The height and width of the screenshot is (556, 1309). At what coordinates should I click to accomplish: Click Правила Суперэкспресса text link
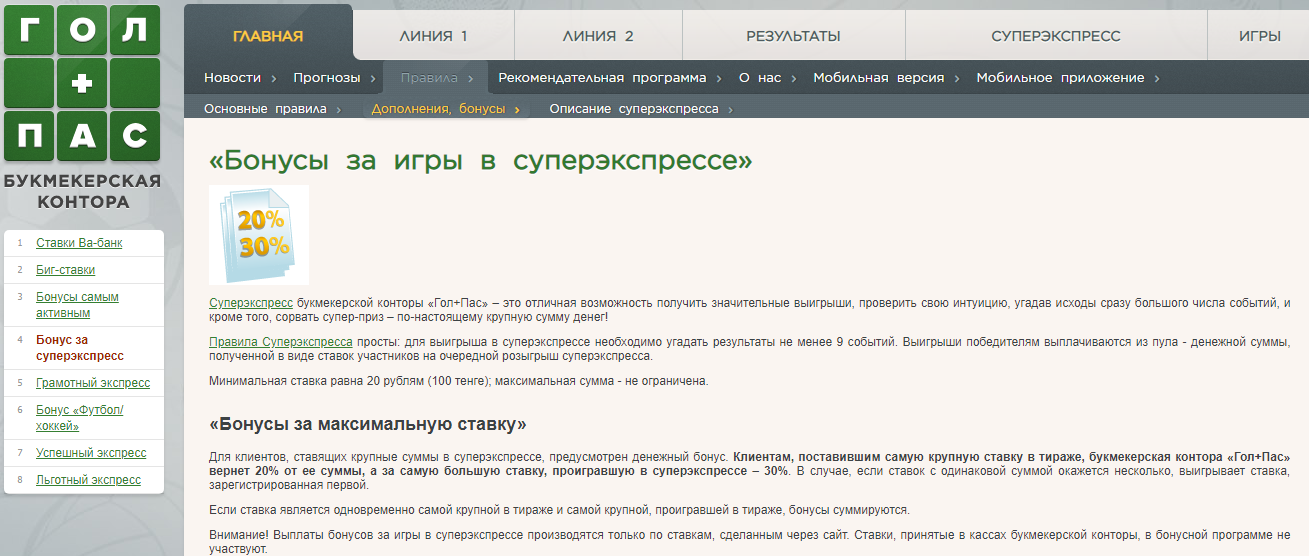[x=281, y=342]
